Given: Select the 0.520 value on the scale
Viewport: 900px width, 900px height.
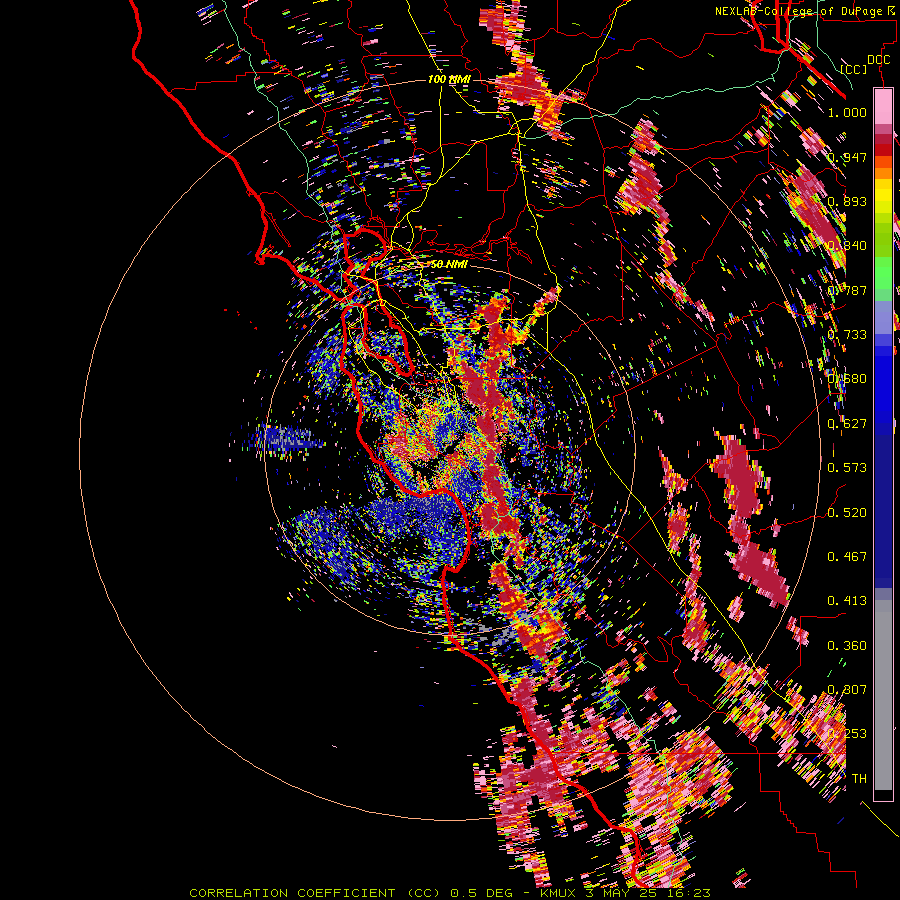Looking at the screenshot, I should 847,513.
